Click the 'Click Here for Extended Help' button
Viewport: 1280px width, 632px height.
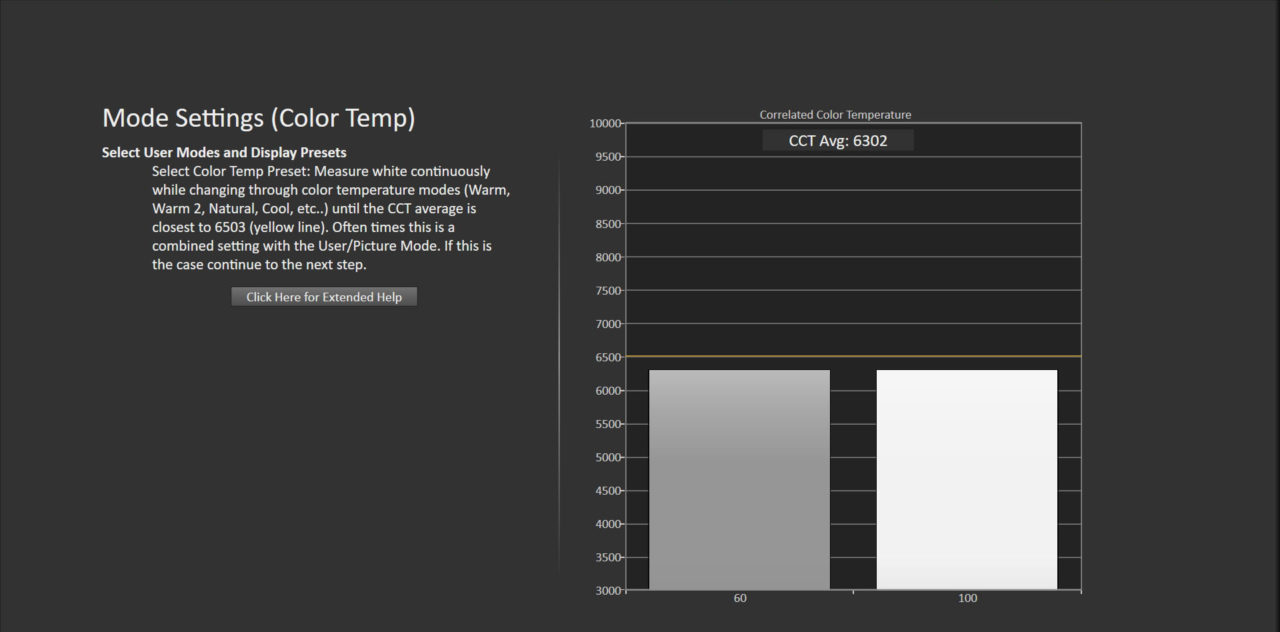click(x=324, y=297)
